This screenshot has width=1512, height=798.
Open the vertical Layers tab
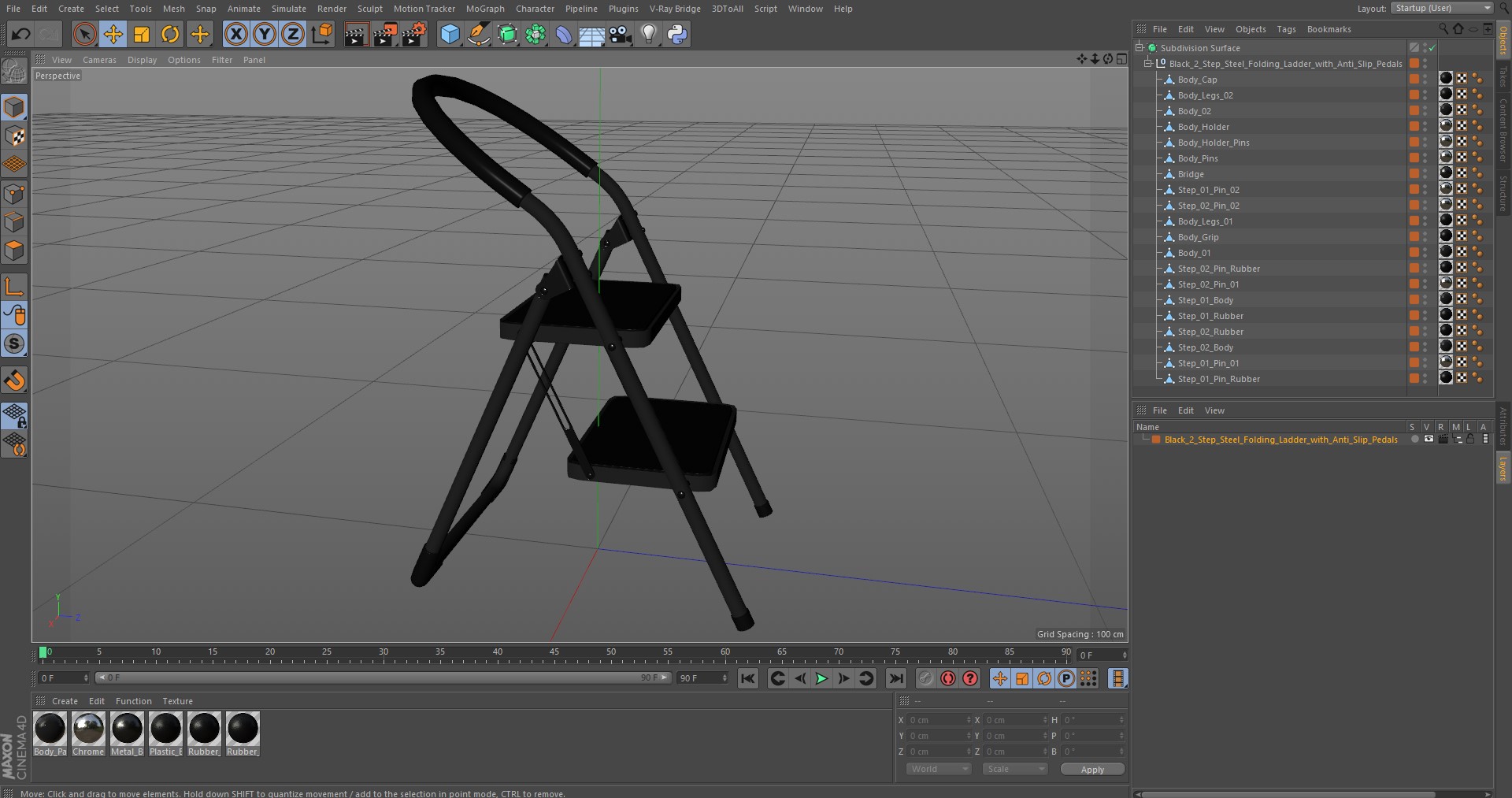click(1503, 470)
